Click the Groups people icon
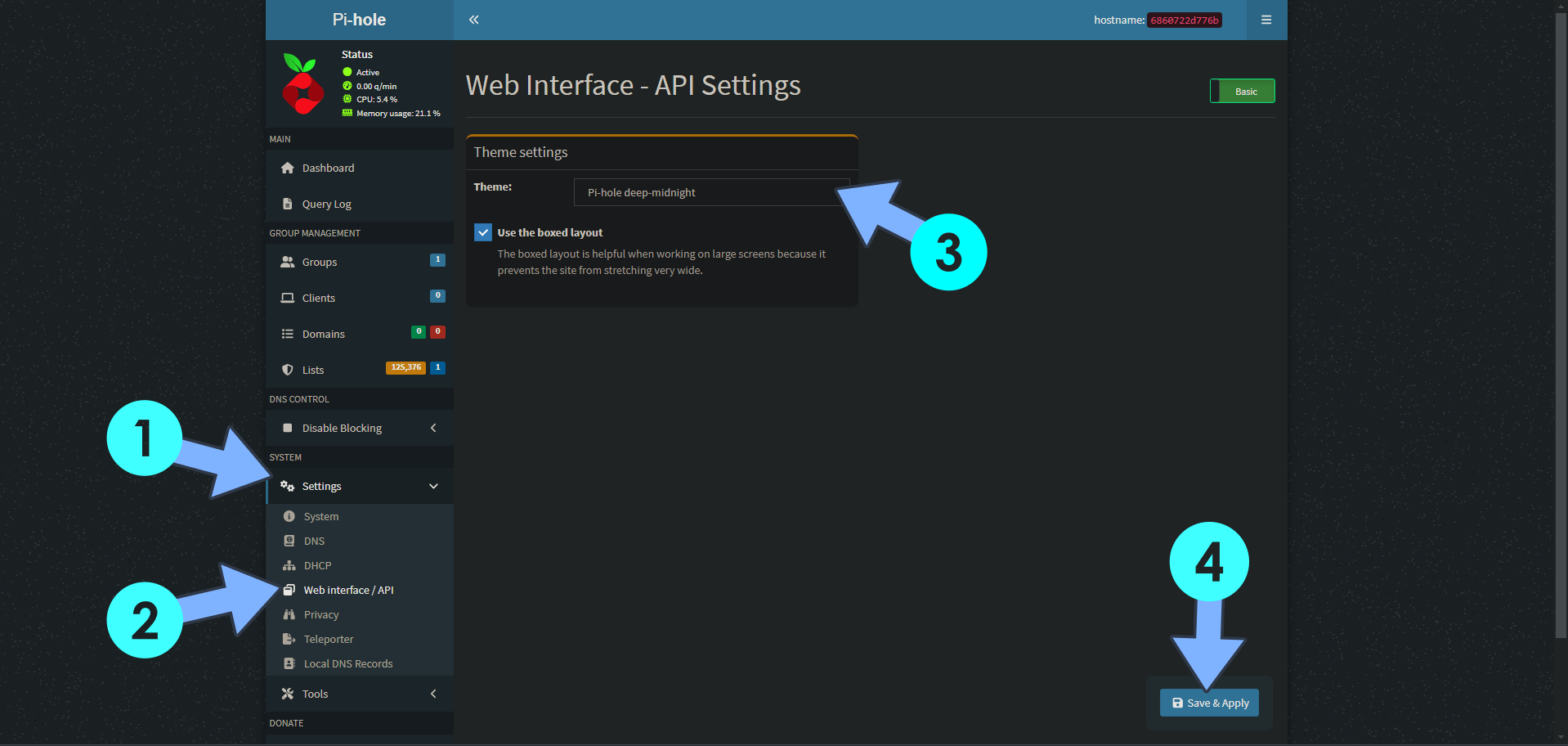The height and width of the screenshot is (746, 1568). point(288,262)
